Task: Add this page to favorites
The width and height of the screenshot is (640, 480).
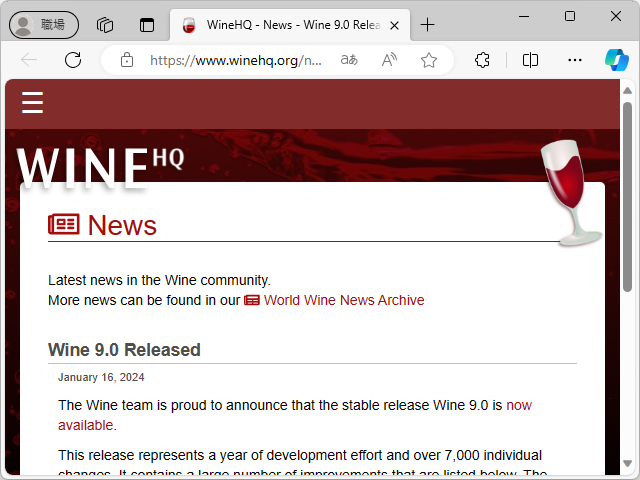Action: pos(429,60)
